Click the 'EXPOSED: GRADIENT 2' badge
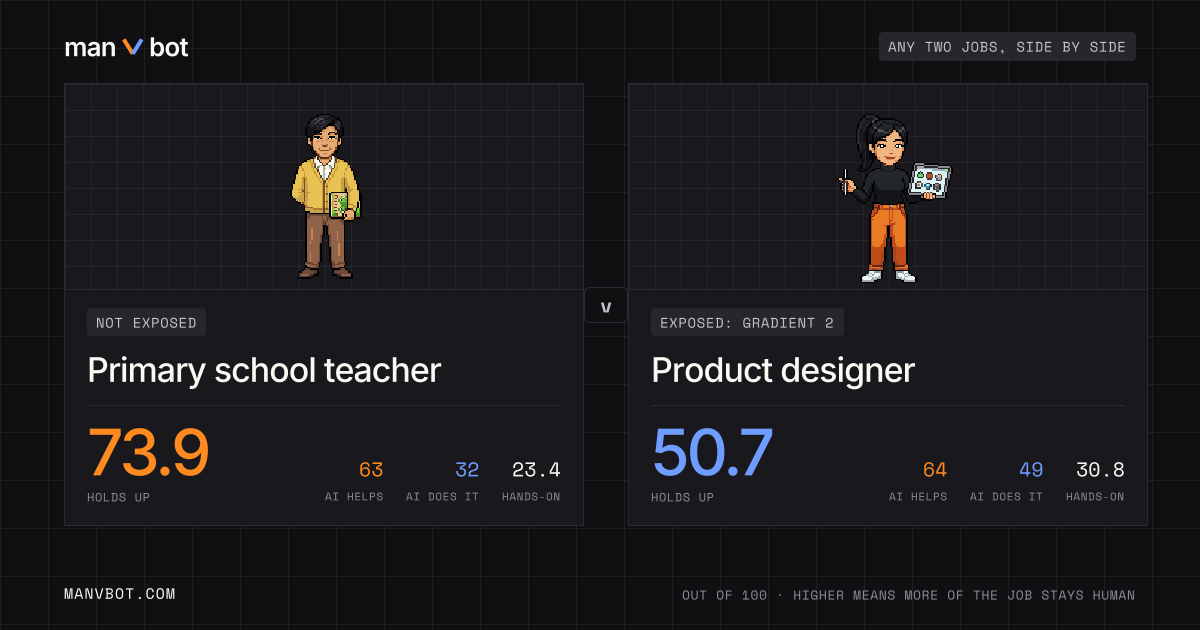Image resolution: width=1200 pixels, height=630 pixels. point(747,322)
